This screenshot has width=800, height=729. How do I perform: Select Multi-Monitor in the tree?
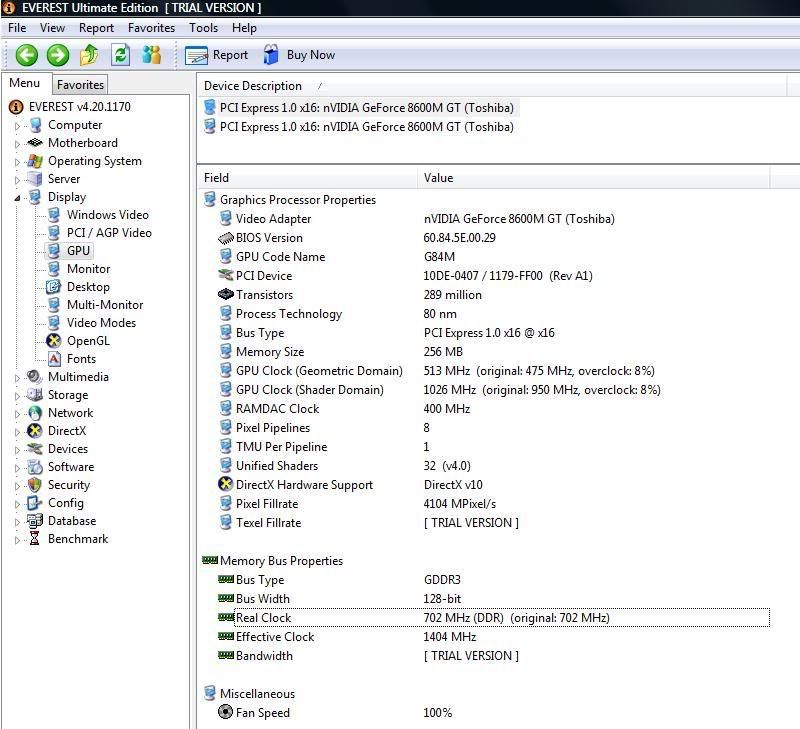click(105, 305)
